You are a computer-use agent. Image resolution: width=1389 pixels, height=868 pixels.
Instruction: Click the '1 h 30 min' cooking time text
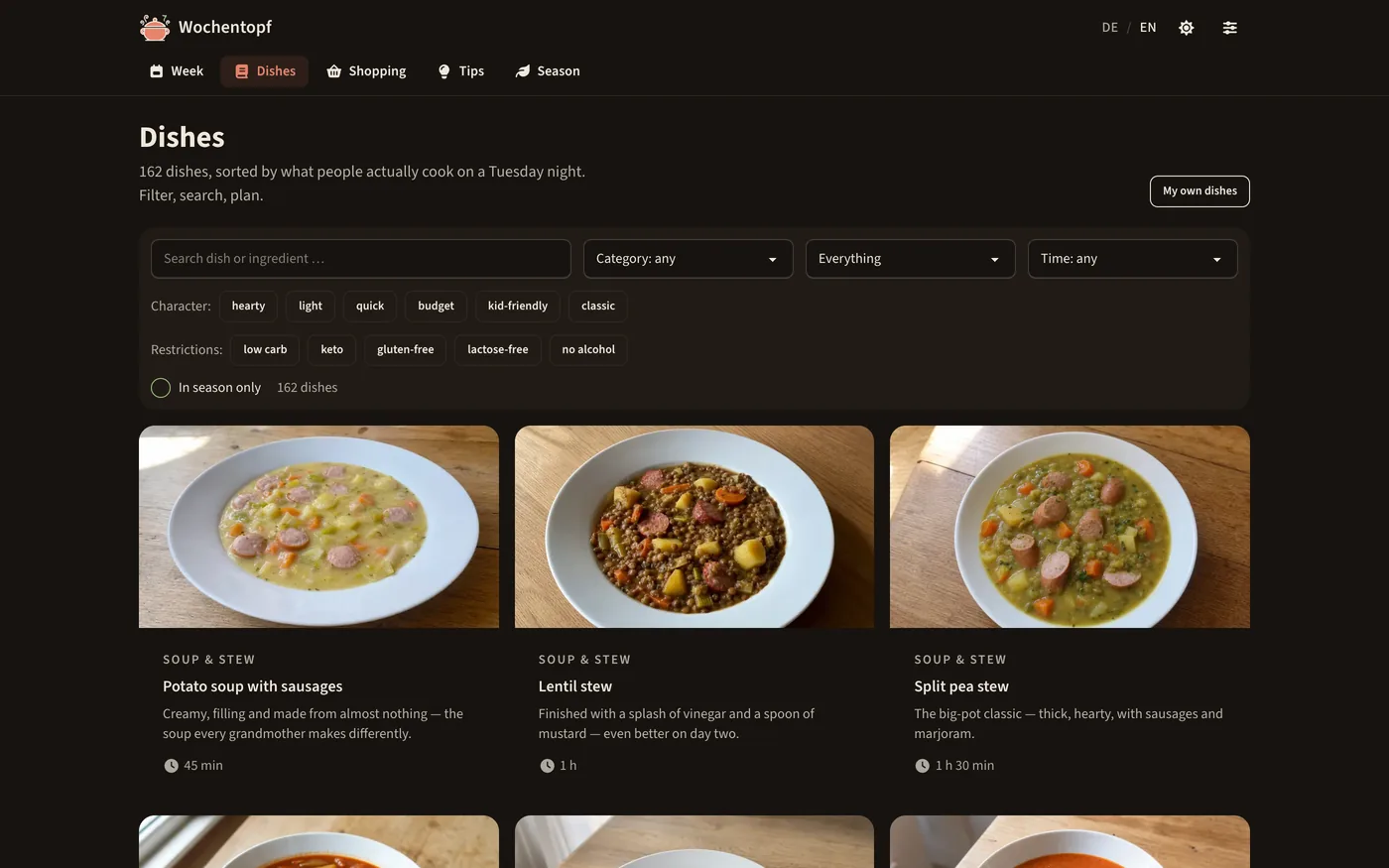pos(964,766)
